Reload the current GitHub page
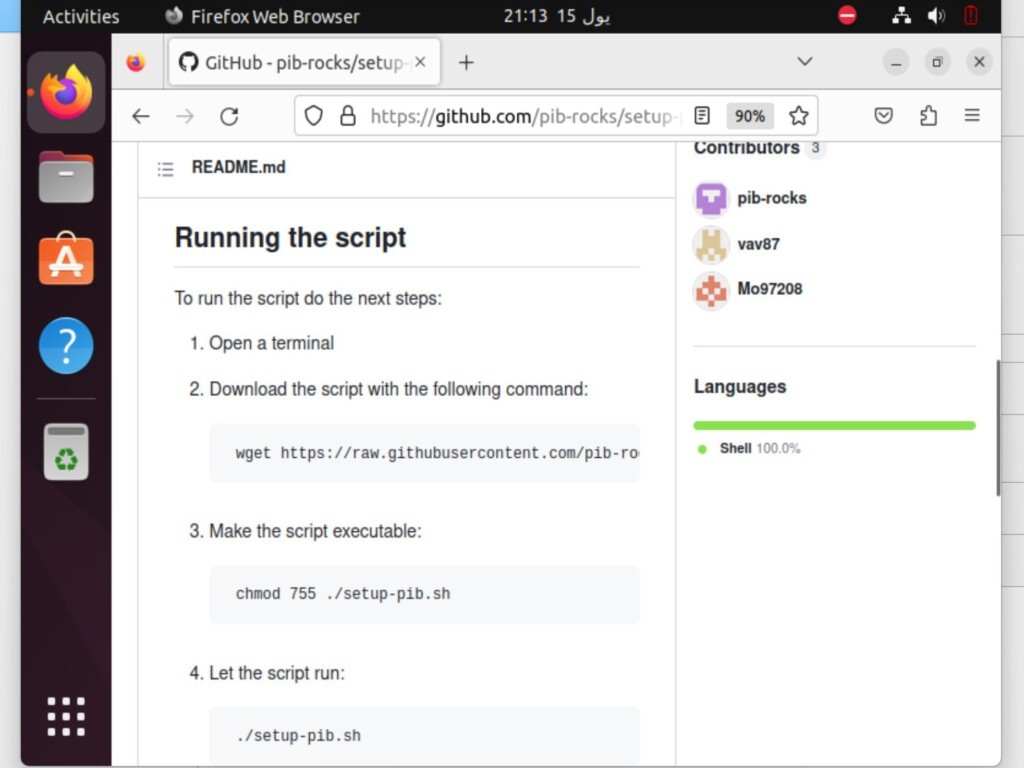Image resolution: width=1024 pixels, height=768 pixels. (229, 116)
